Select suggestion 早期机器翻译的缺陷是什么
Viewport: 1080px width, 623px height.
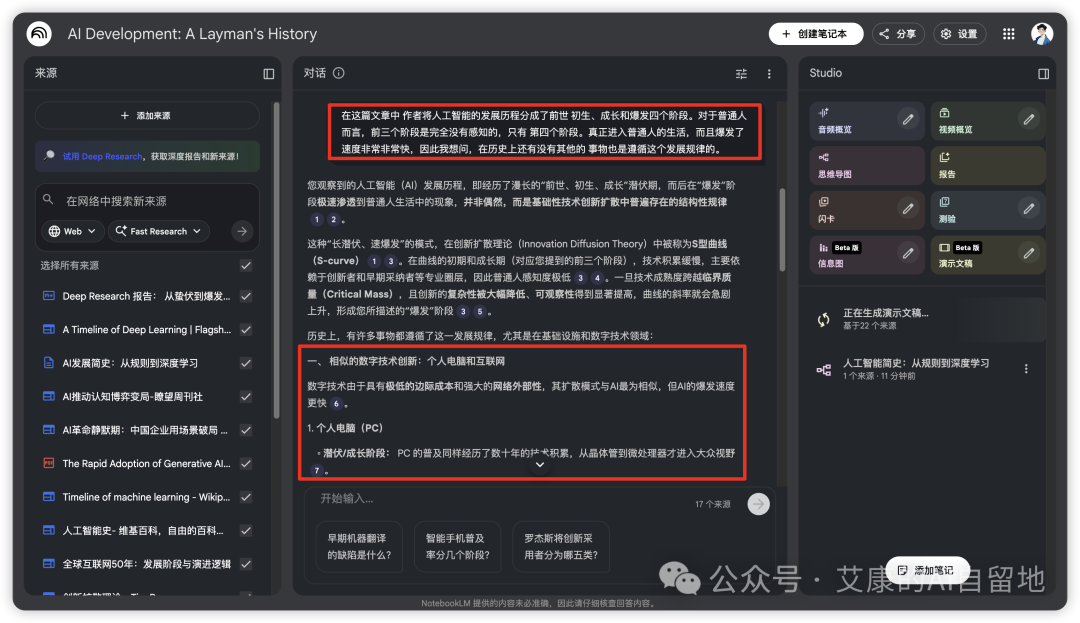[359, 547]
